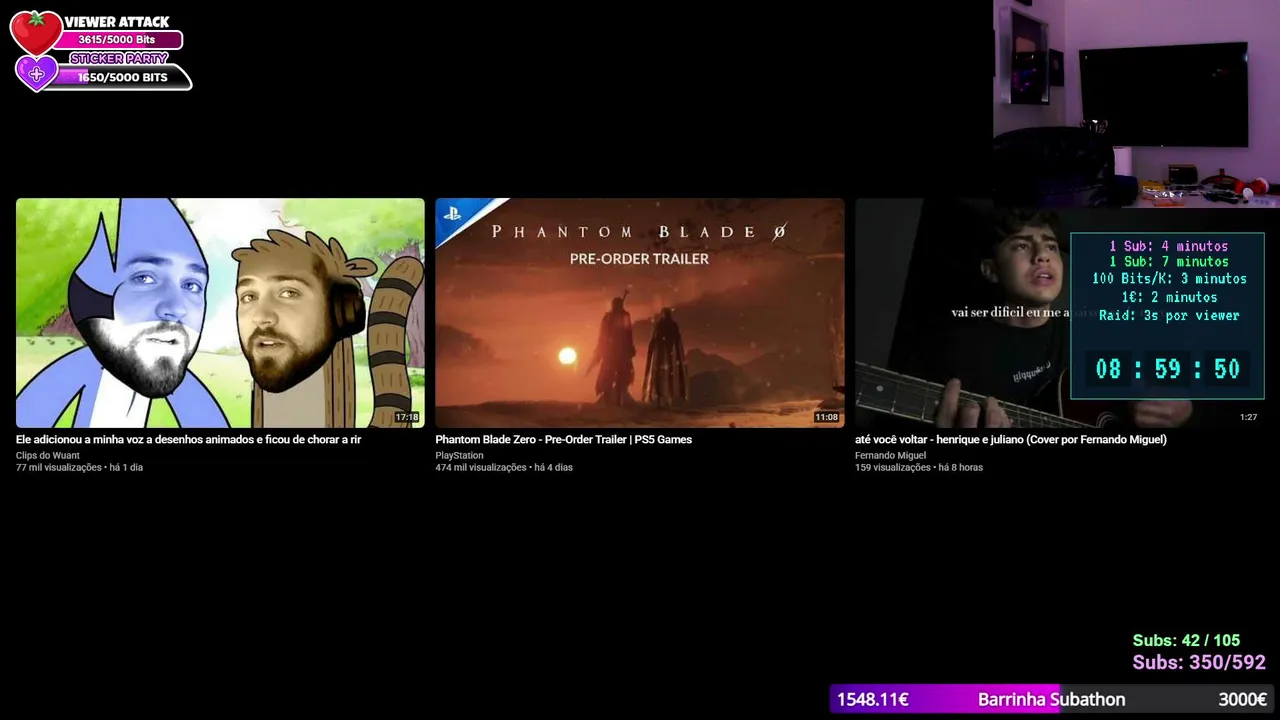The height and width of the screenshot is (720, 1280).
Task: Click the purple "Subs: 350/592" counter
Action: click(x=1199, y=663)
